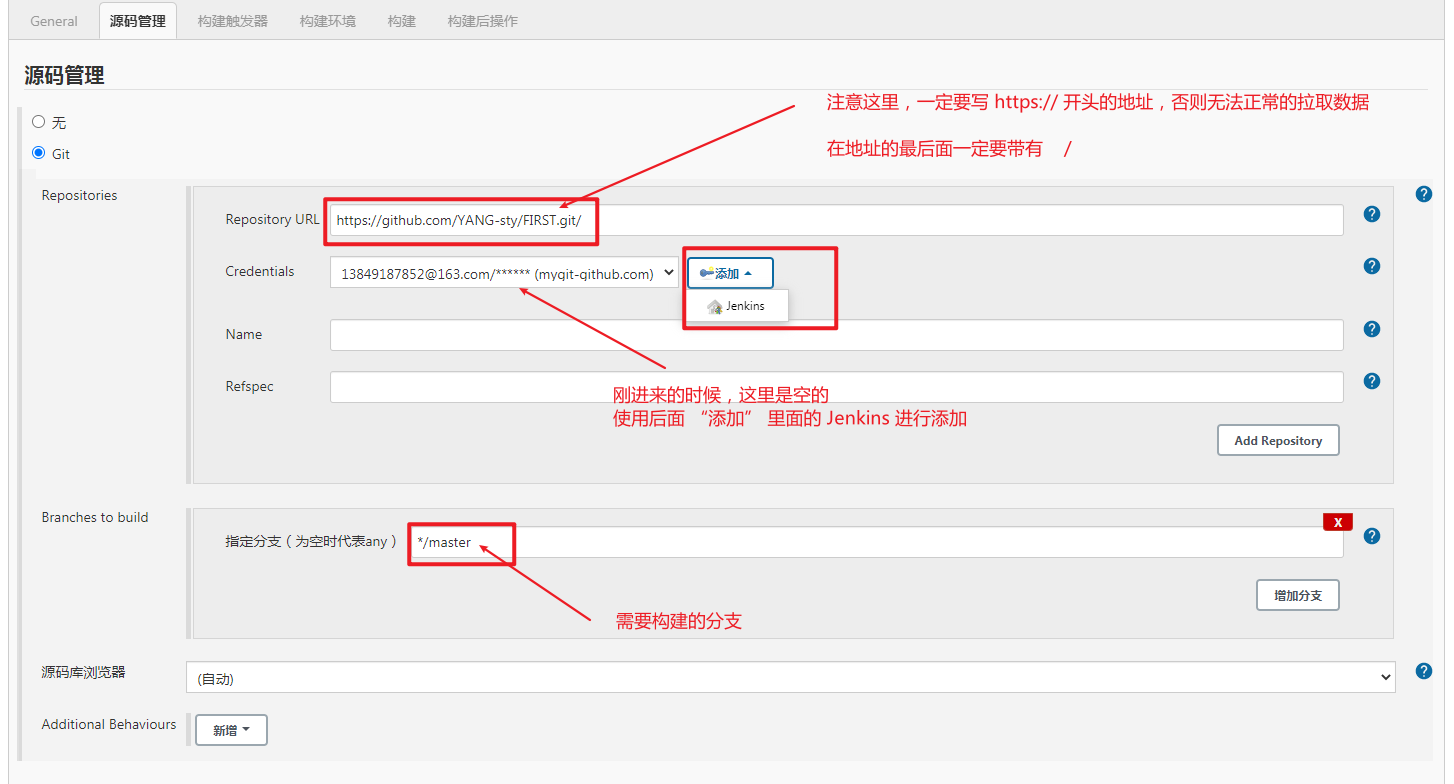The image size is (1454, 784).
Task: Switch to the 构建后操作 tab
Action: (x=483, y=21)
